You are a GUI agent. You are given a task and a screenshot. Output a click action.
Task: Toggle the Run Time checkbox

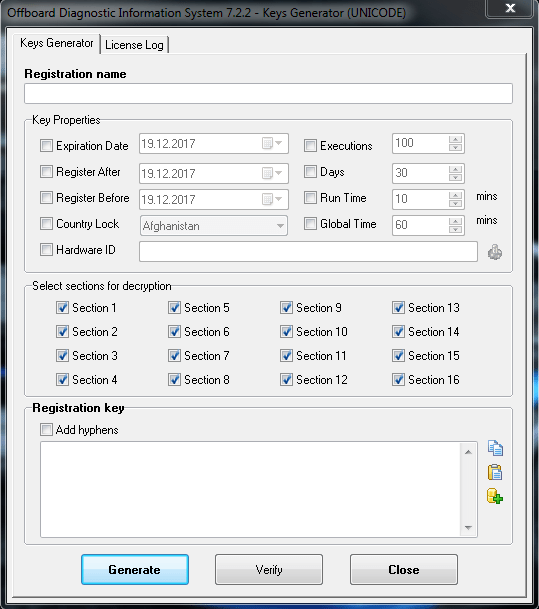[x=310, y=198]
